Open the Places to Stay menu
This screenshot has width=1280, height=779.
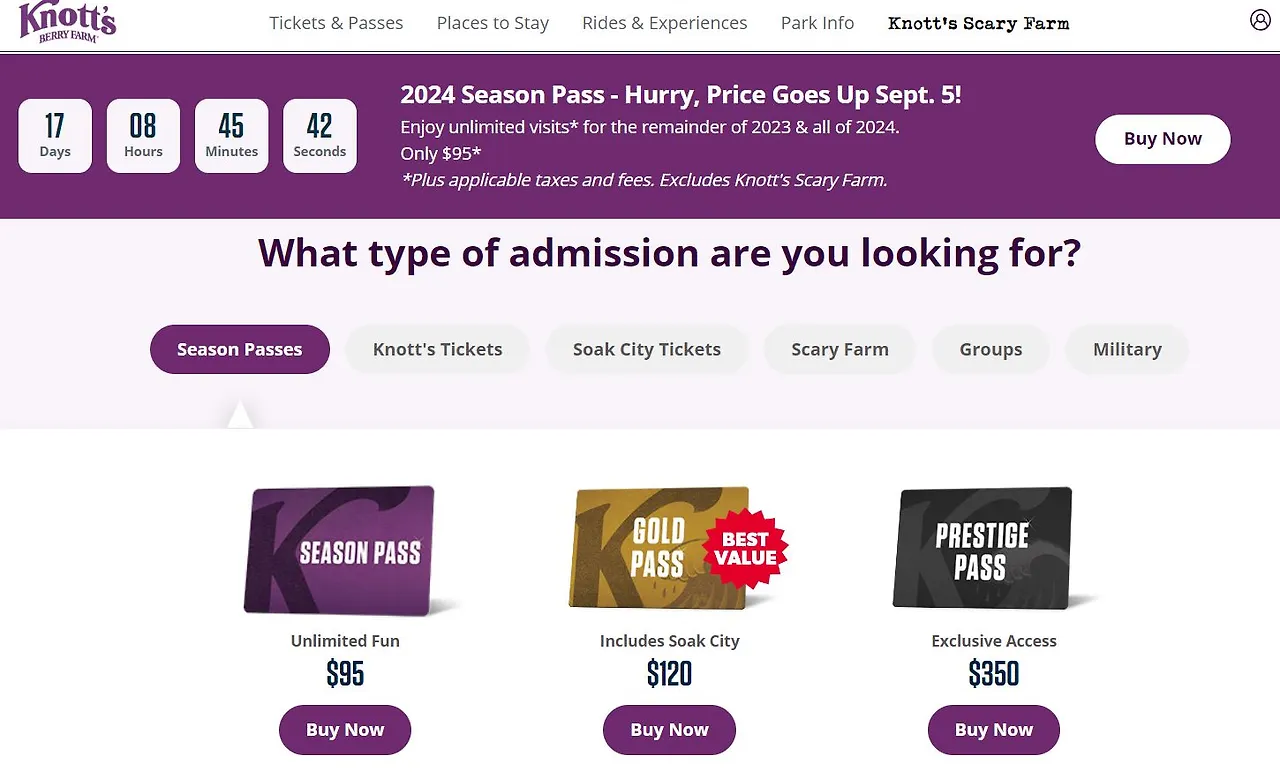tap(492, 22)
